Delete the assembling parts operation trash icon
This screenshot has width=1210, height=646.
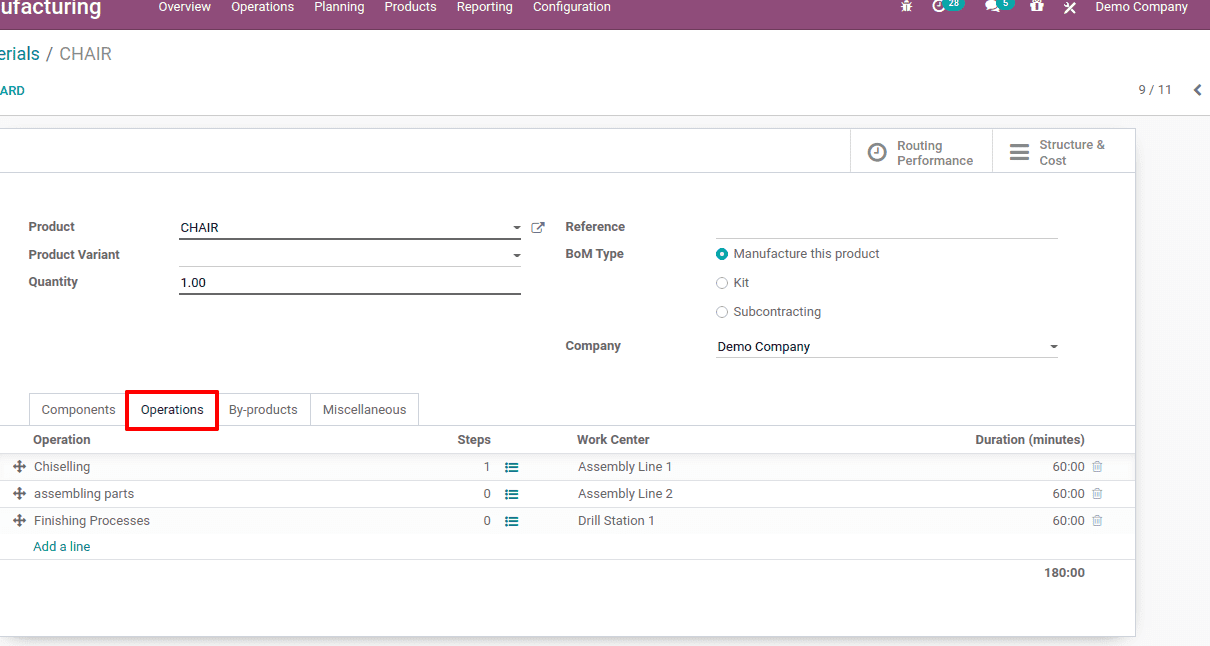click(x=1097, y=494)
